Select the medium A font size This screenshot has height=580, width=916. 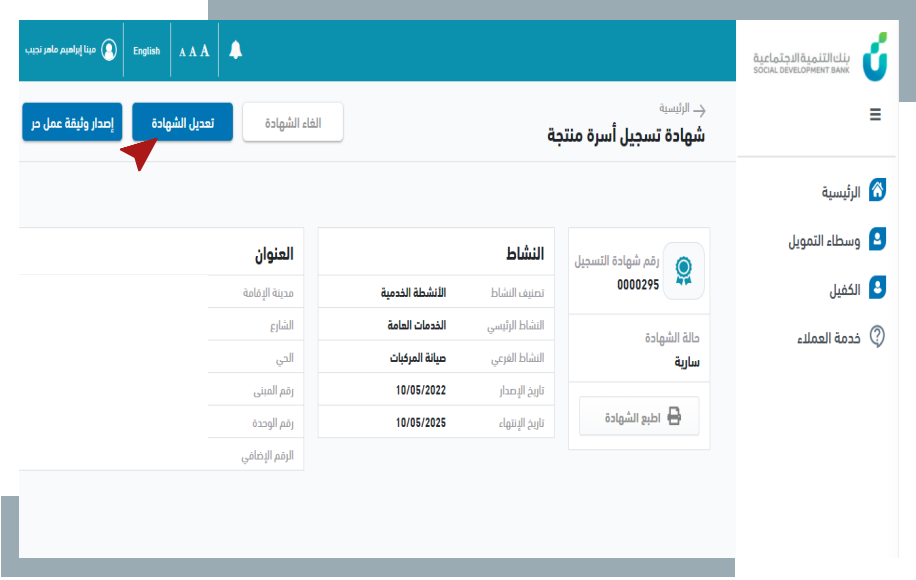pos(193,52)
